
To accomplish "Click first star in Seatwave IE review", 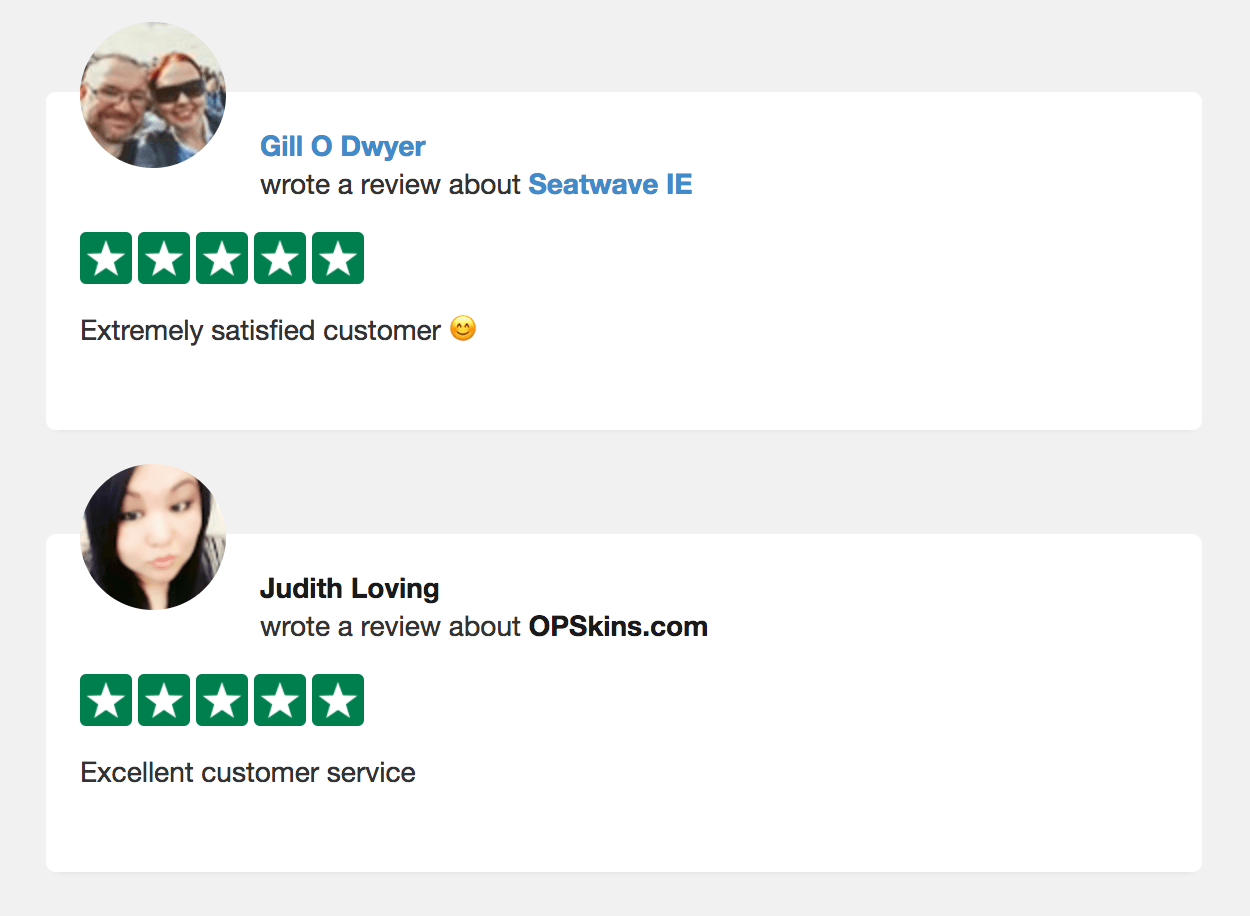I will (106, 258).
